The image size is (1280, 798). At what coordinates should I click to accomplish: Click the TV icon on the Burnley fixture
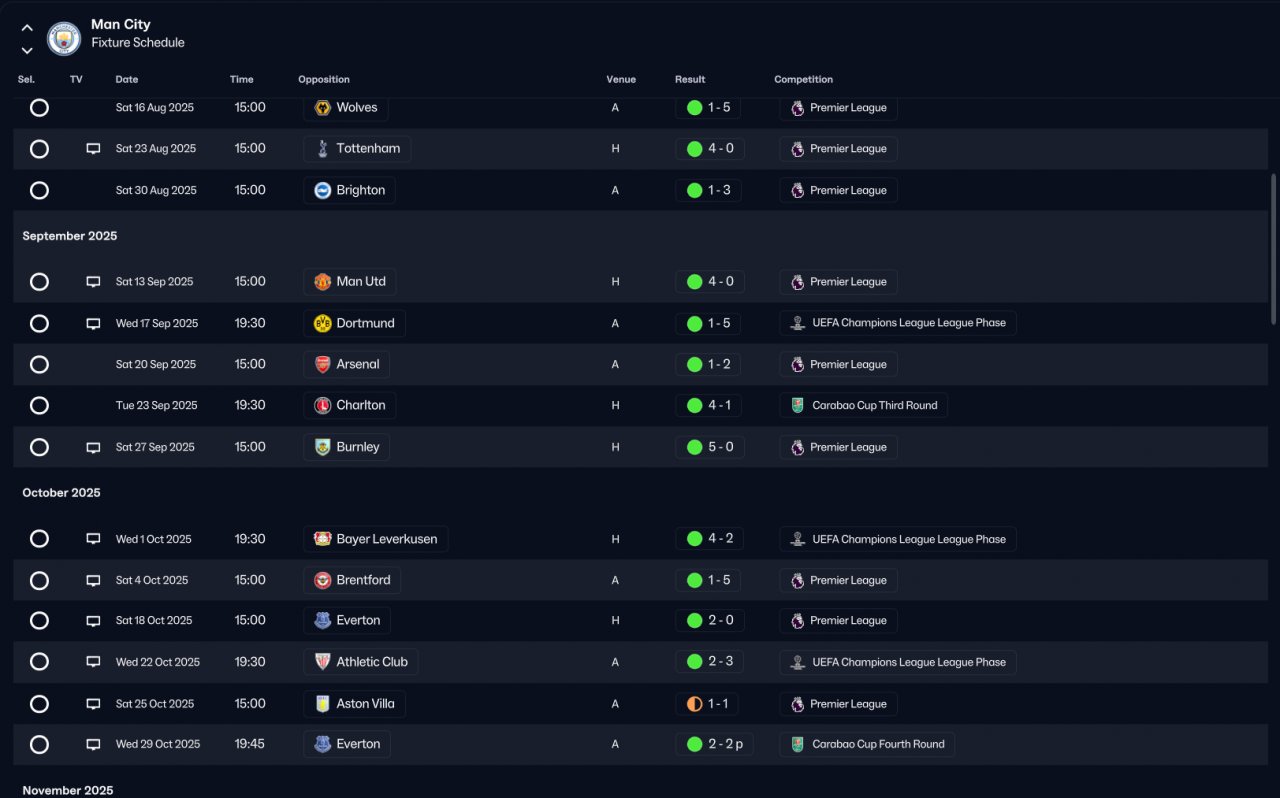[93, 447]
